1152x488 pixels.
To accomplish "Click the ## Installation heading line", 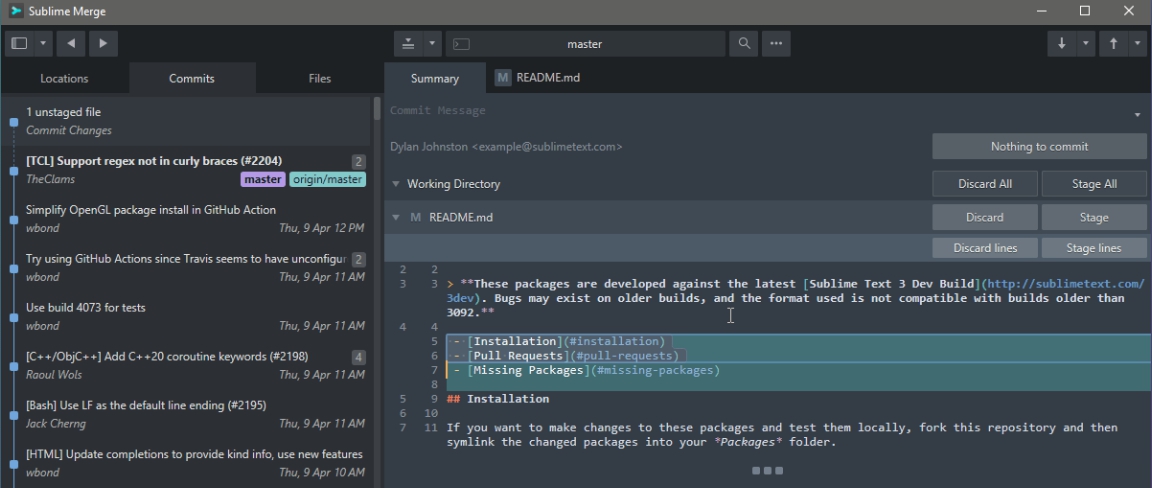I will pos(497,398).
